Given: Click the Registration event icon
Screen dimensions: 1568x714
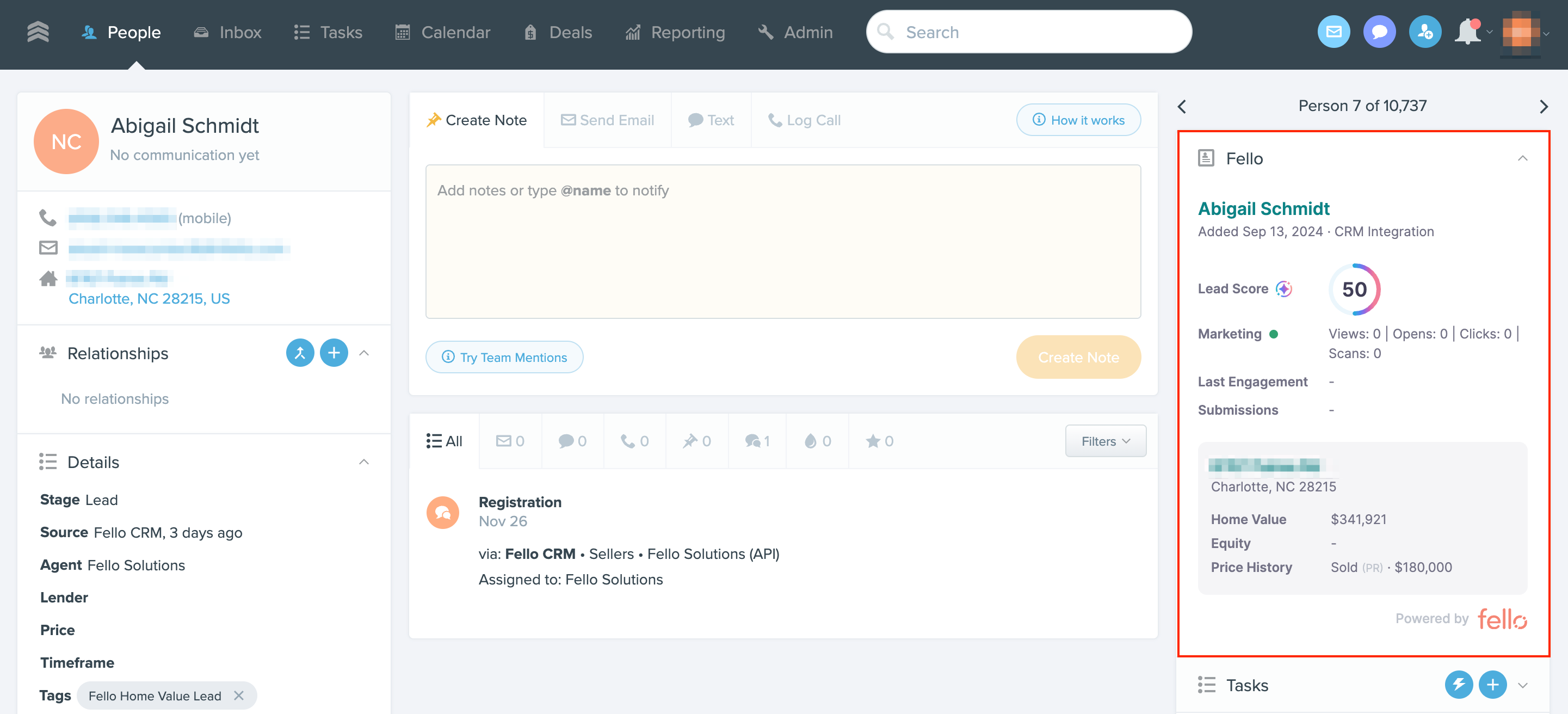Looking at the screenshot, I should tap(442, 513).
